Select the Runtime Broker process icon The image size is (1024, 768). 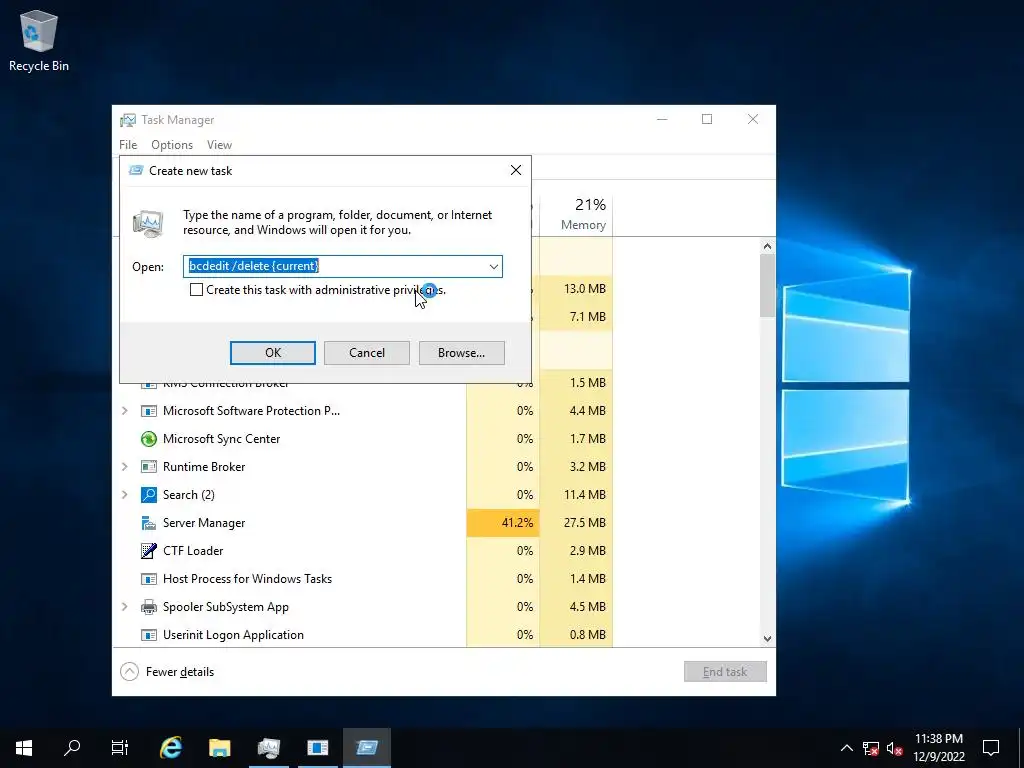(x=149, y=467)
